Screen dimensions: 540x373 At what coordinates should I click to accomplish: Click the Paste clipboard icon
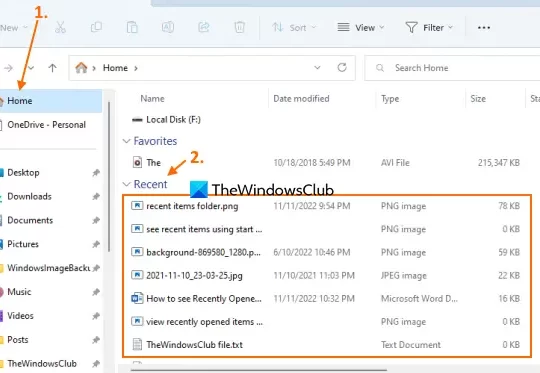pos(132,27)
